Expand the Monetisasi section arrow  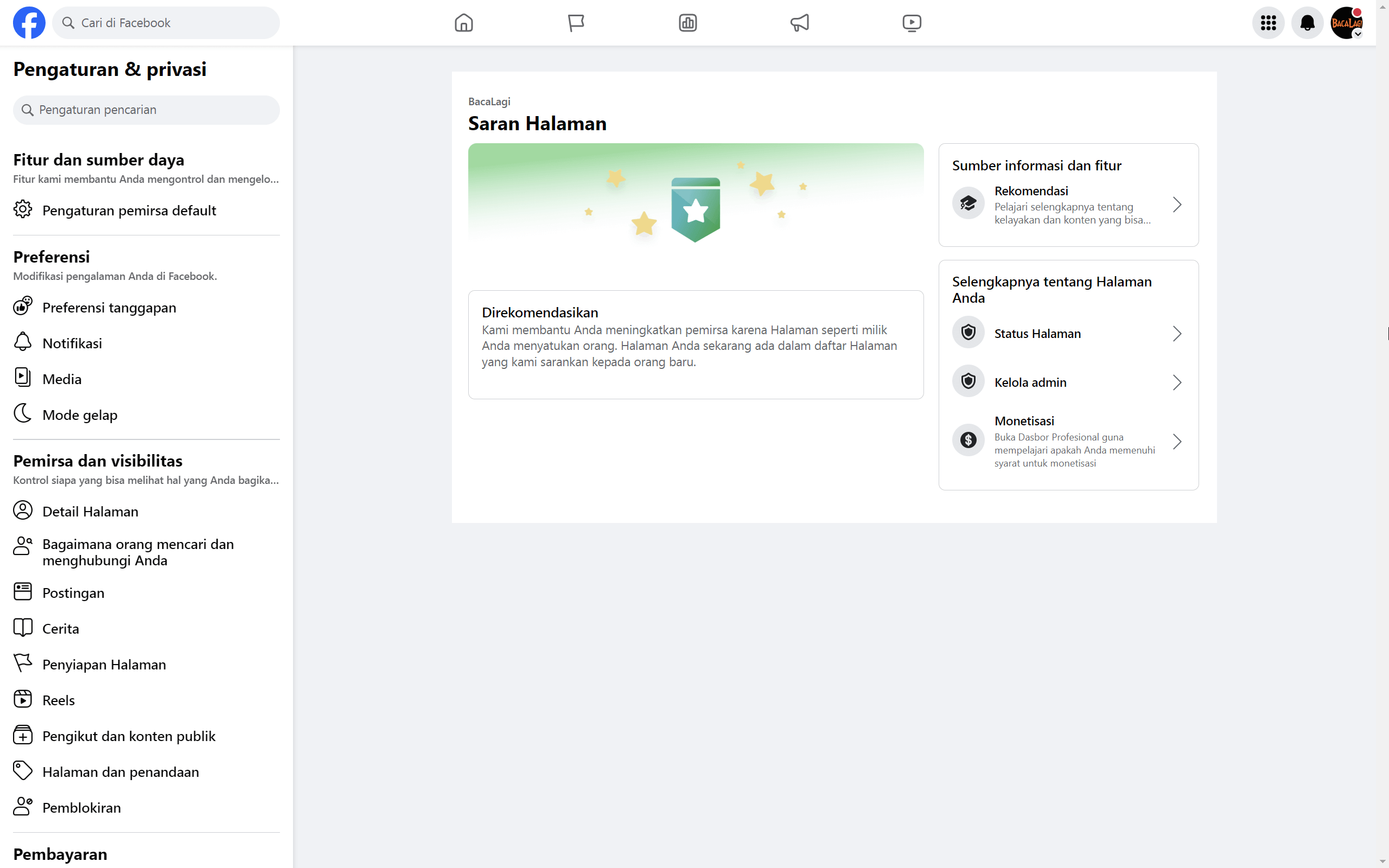click(x=1177, y=441)
